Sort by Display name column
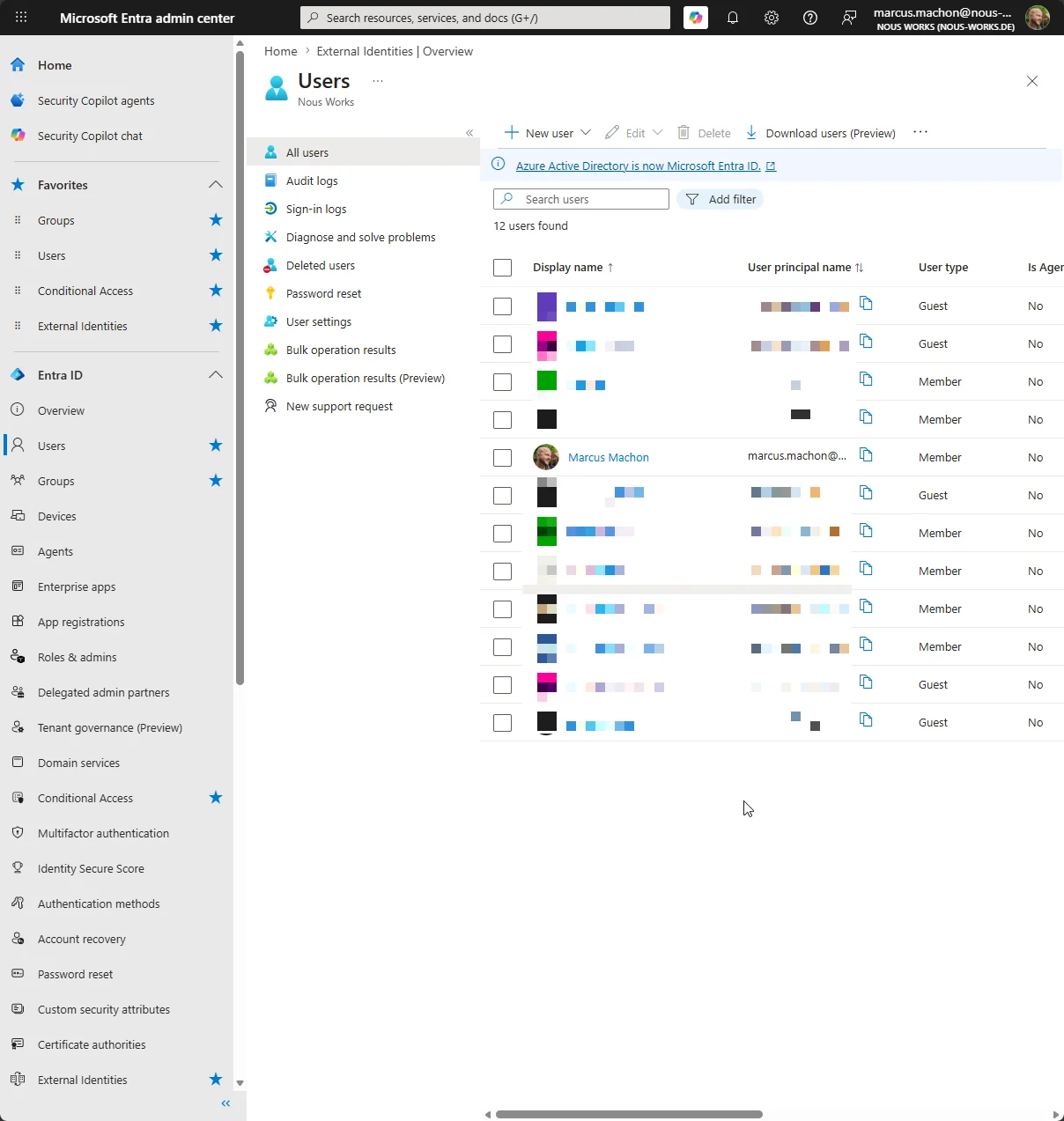The height and width of the screenshot is (1121, 1064). [x=573, y=267]
